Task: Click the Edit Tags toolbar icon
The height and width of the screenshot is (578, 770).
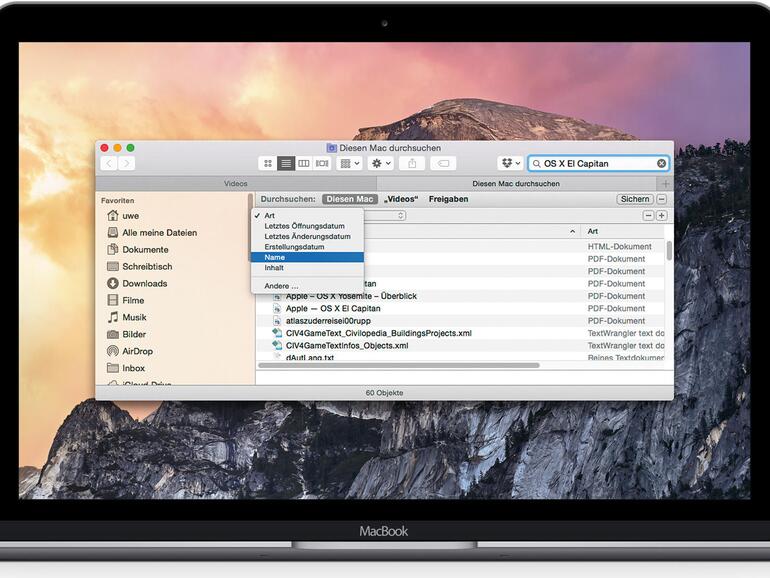Action: tap(443, 163)
